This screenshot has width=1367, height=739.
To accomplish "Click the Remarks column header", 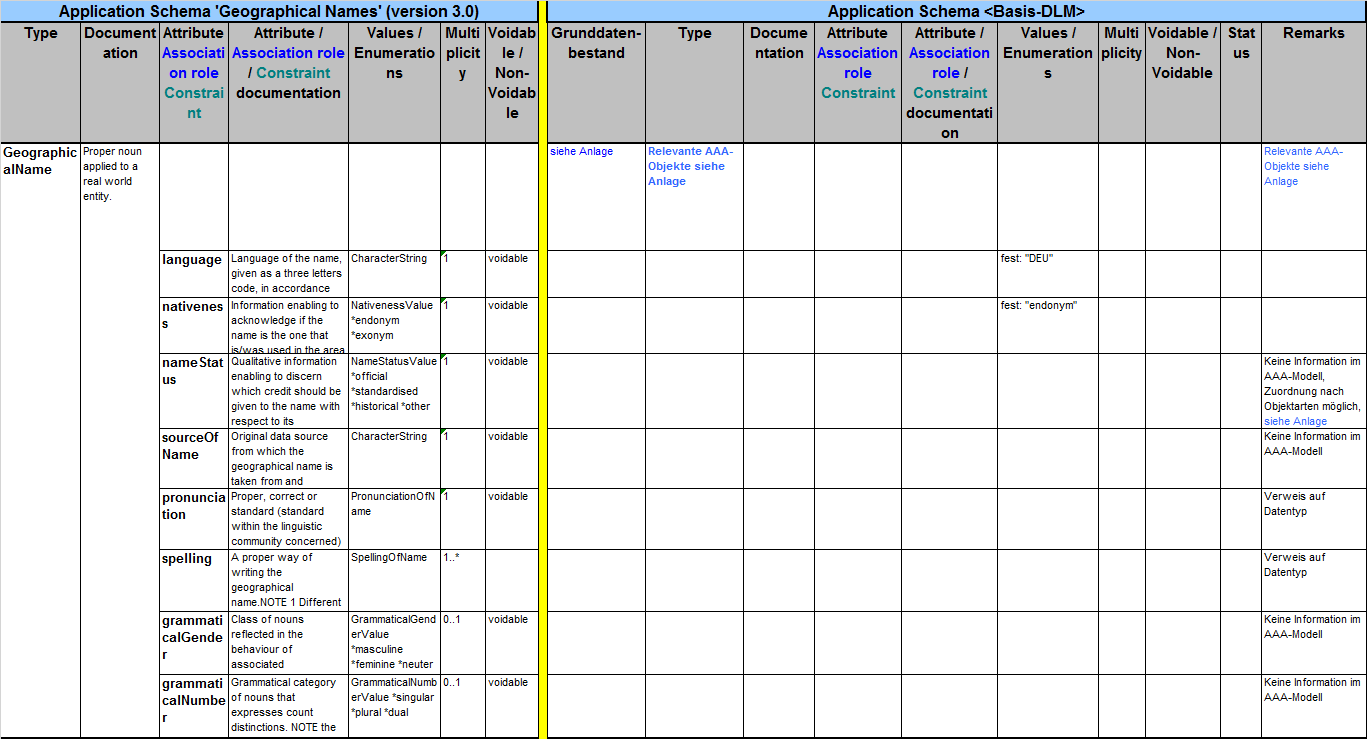I will point(1314,82).
